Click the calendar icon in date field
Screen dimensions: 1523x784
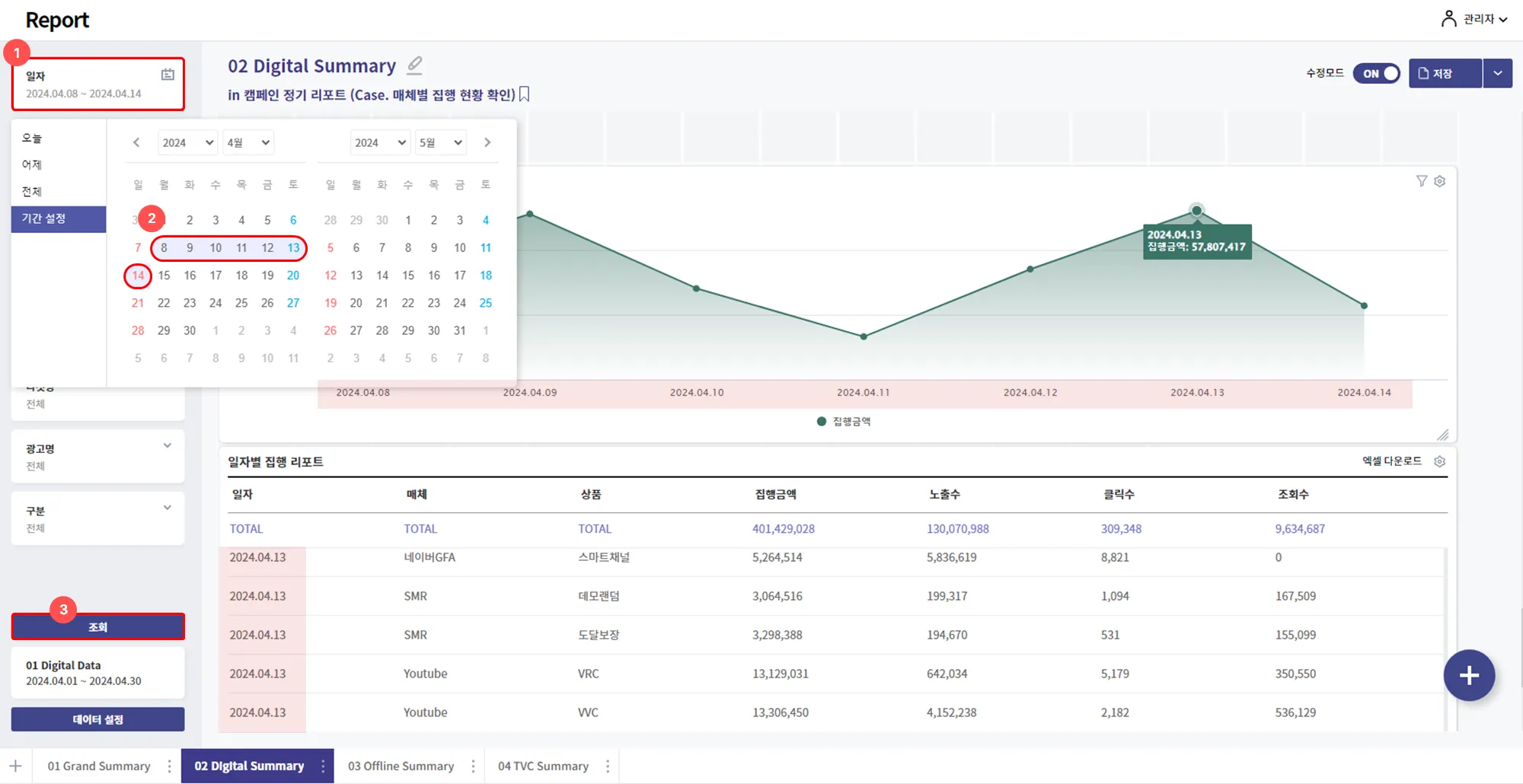tap(168, 75)
